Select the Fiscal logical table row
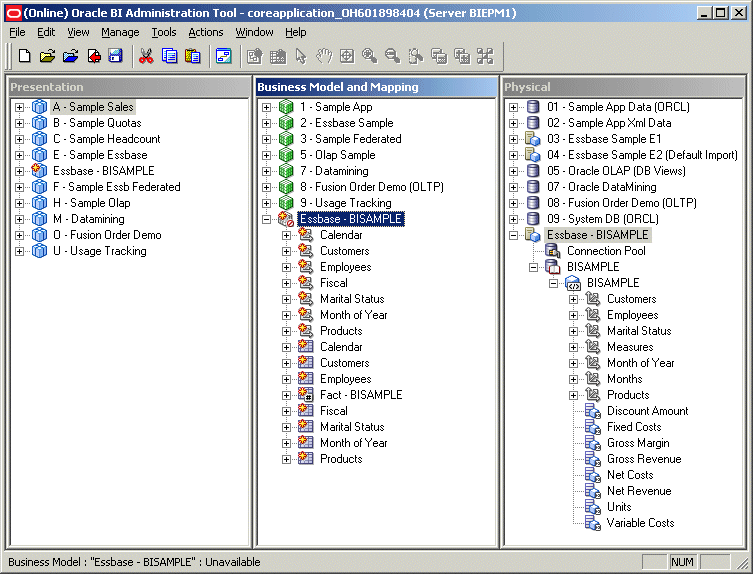The image size is (753, 574). click(334, 411)
